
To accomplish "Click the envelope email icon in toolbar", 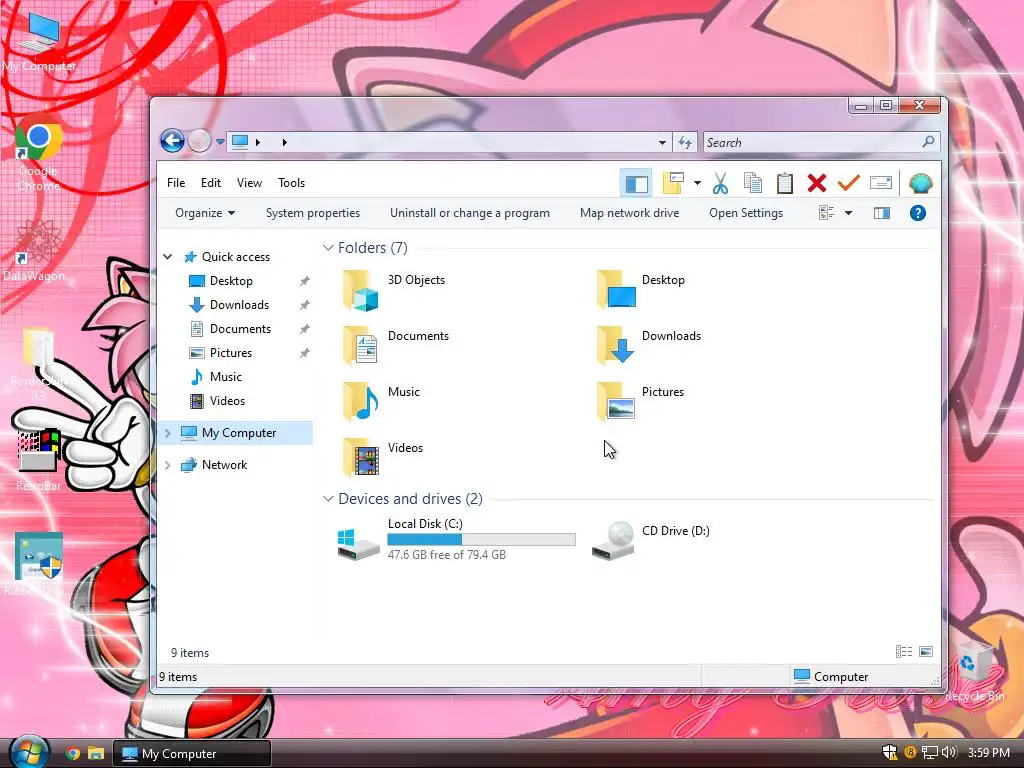I will point(880,183).
